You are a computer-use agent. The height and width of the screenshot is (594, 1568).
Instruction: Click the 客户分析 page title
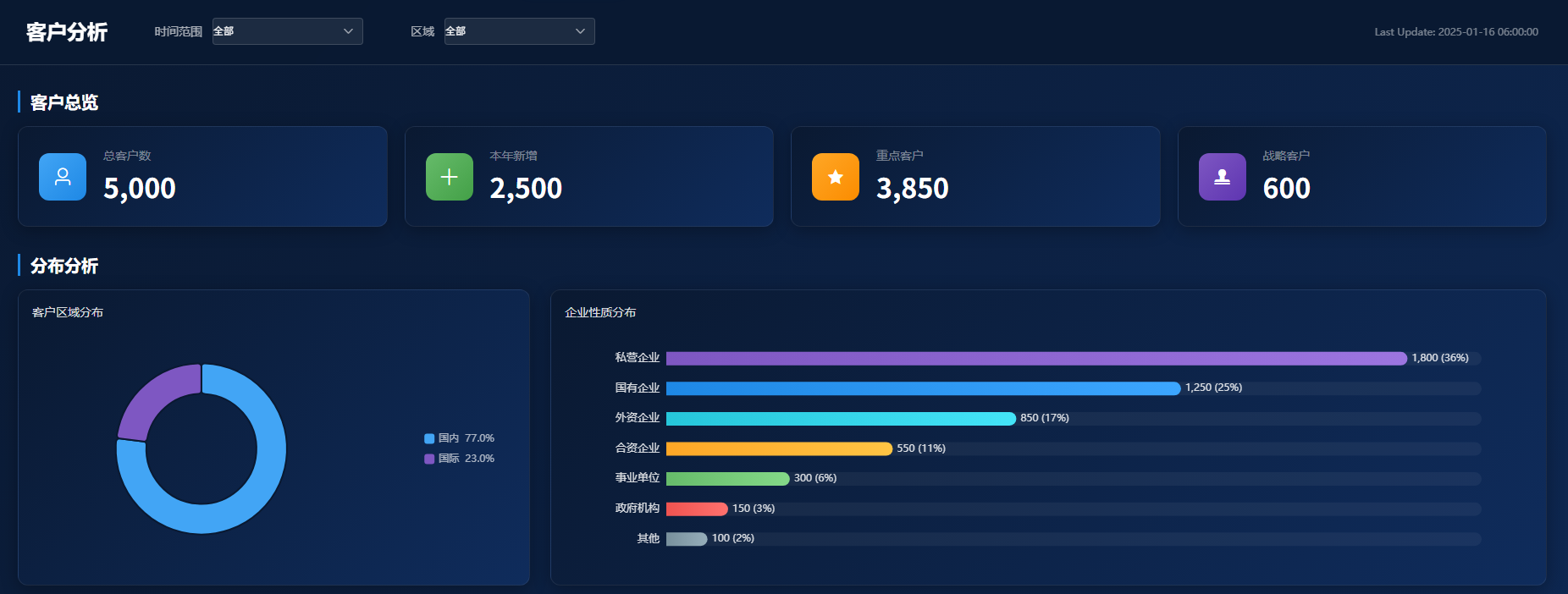[67, 32]
